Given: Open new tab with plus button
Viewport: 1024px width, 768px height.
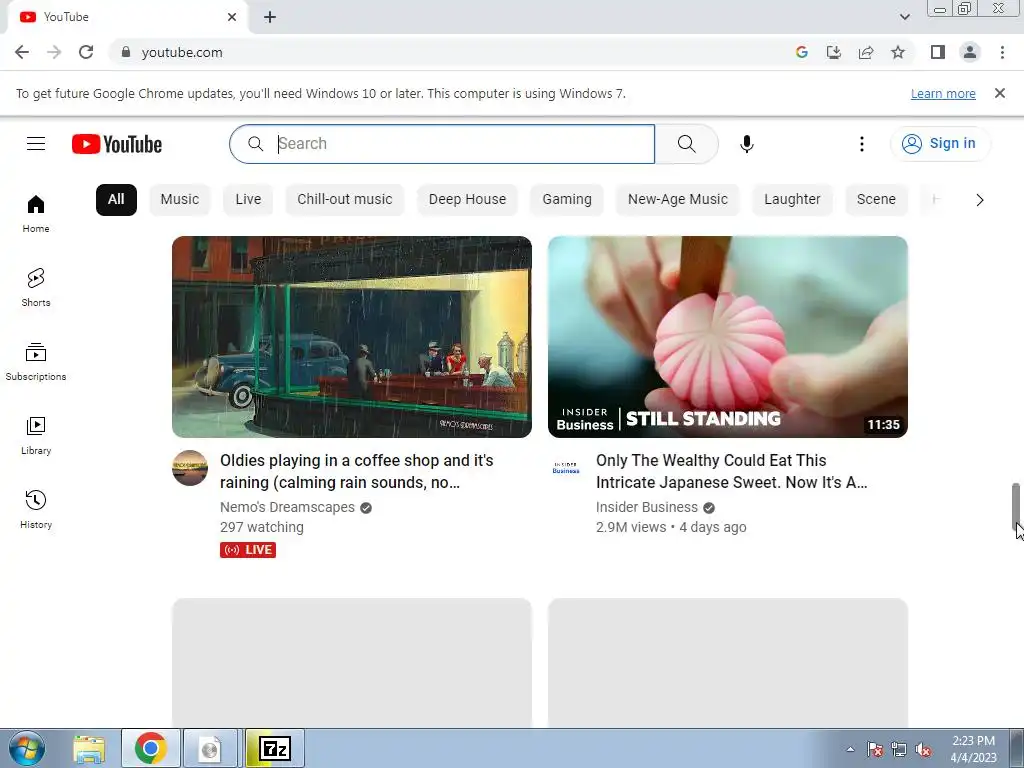Looking at the screenshot, I should click(270, 17).
